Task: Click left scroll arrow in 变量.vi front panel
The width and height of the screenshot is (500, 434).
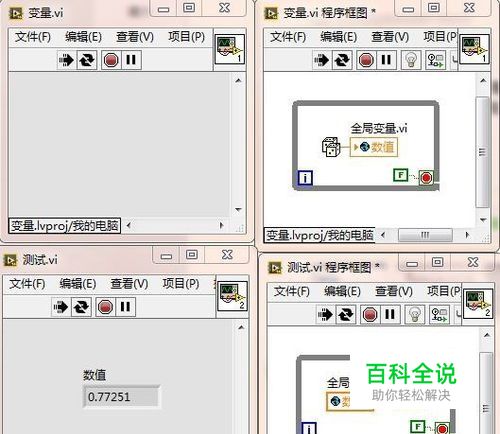Action: [128, 226]
